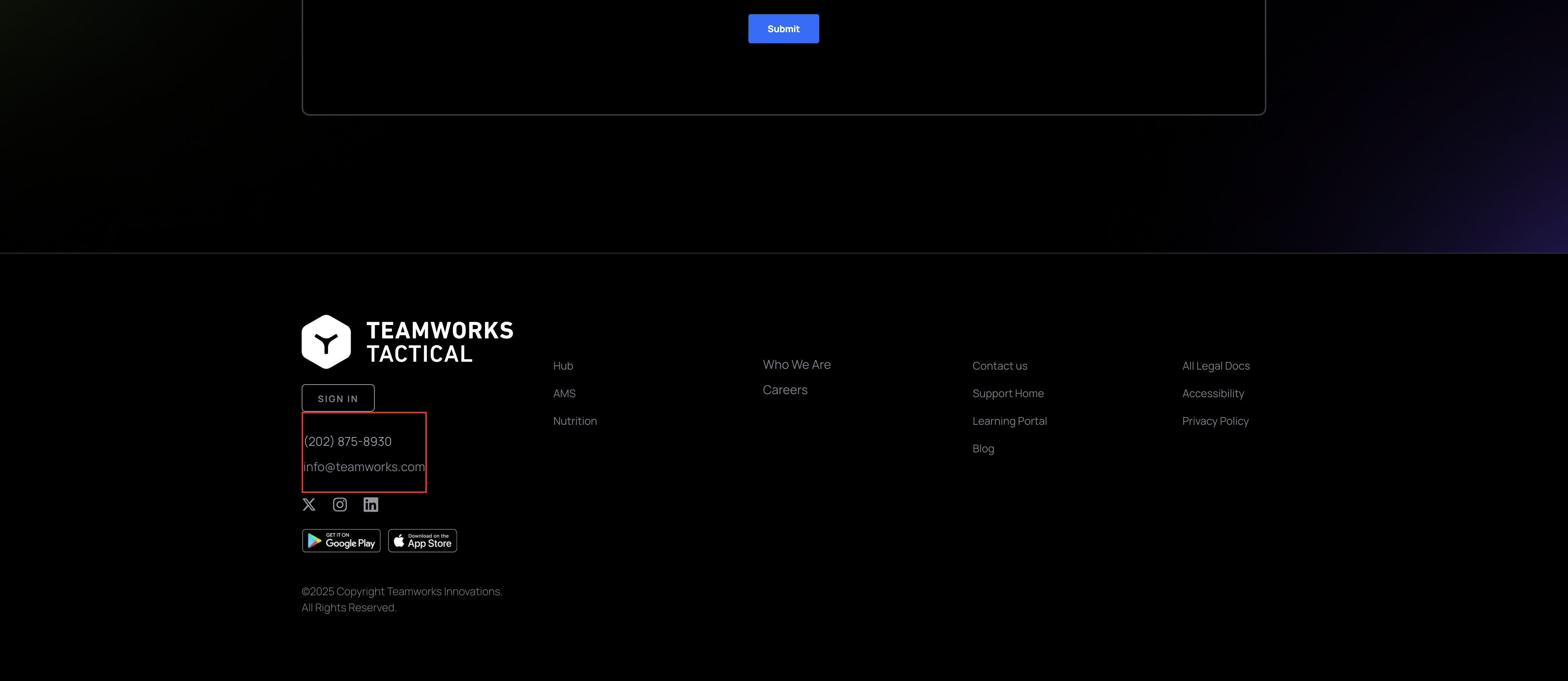Click the Teamworks Tactical hexagon logo
This screenshot has height=681, width=1568.
326,342
